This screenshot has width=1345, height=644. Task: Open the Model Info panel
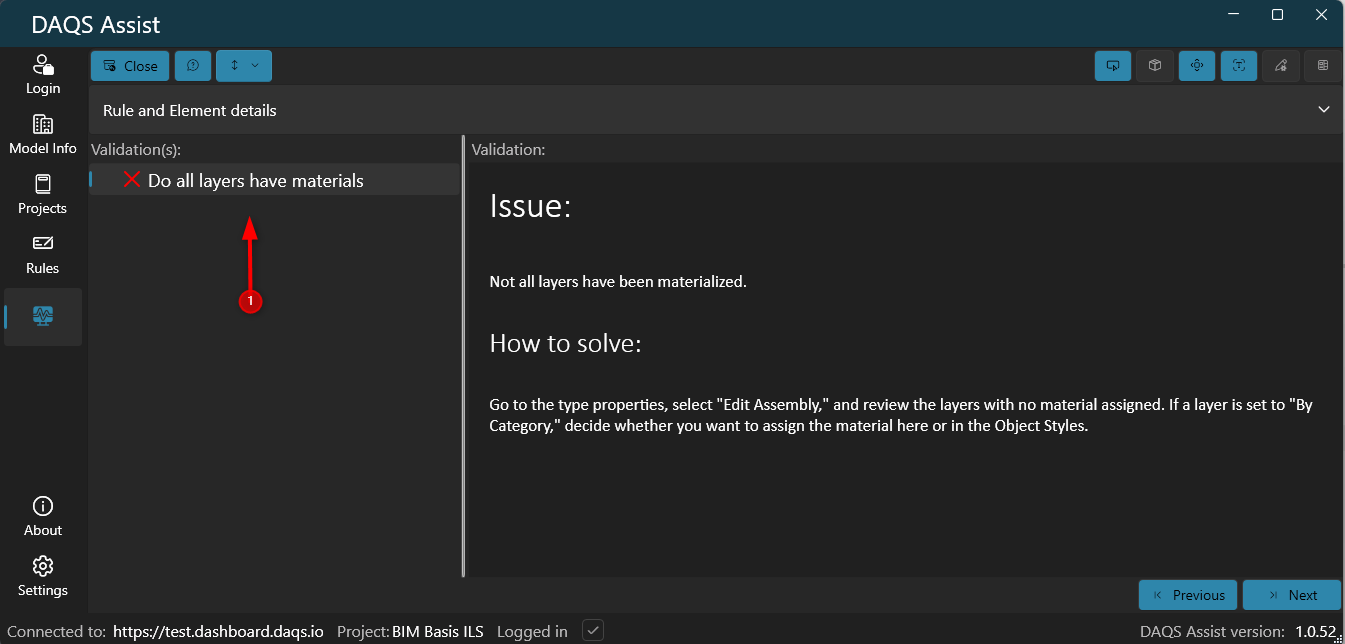point(42,133)
